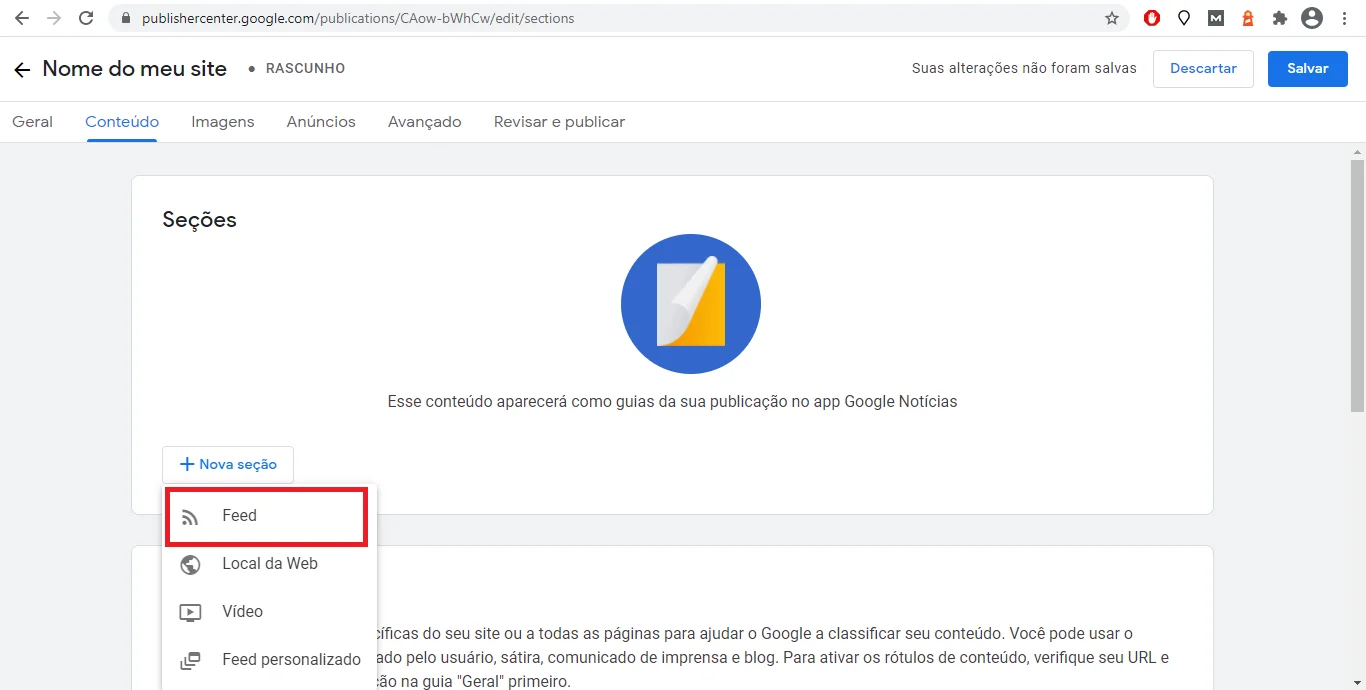Click the Seções heading
Screen dimensions: 1366x690
[x=200, y=220]
